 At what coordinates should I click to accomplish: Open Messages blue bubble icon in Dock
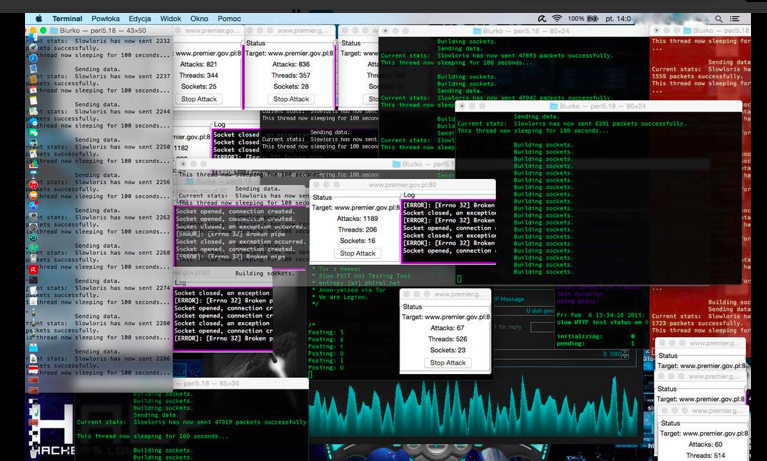[x=33, y=121]
